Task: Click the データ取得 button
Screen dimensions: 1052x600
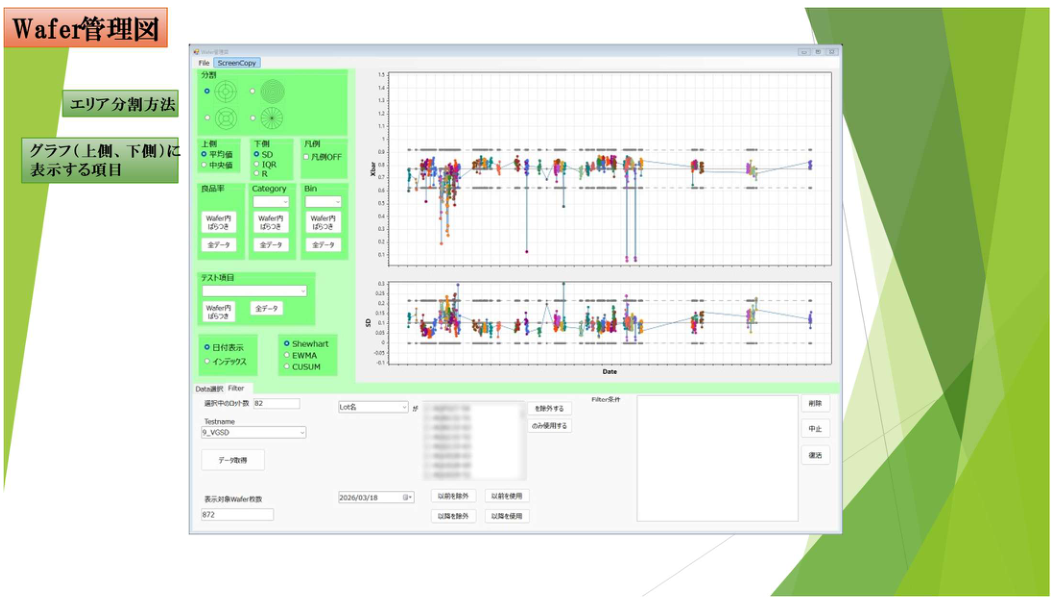Action: (233, 460)
